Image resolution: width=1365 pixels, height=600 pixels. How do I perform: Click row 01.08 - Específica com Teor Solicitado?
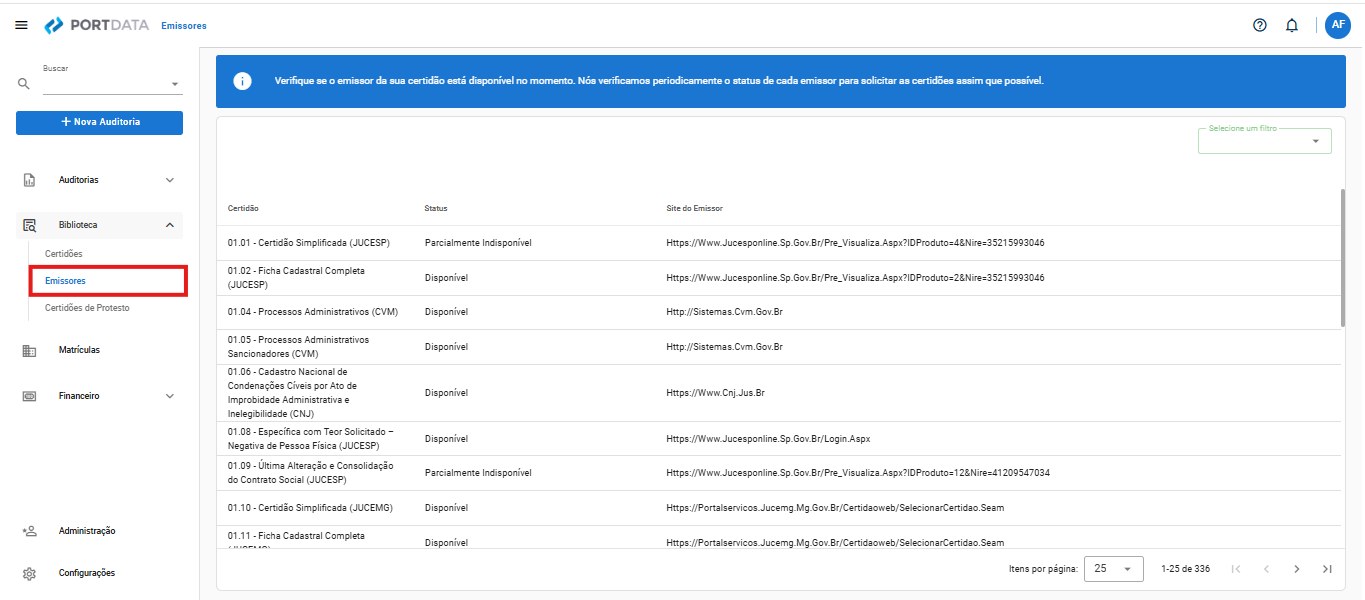[778, 439]
